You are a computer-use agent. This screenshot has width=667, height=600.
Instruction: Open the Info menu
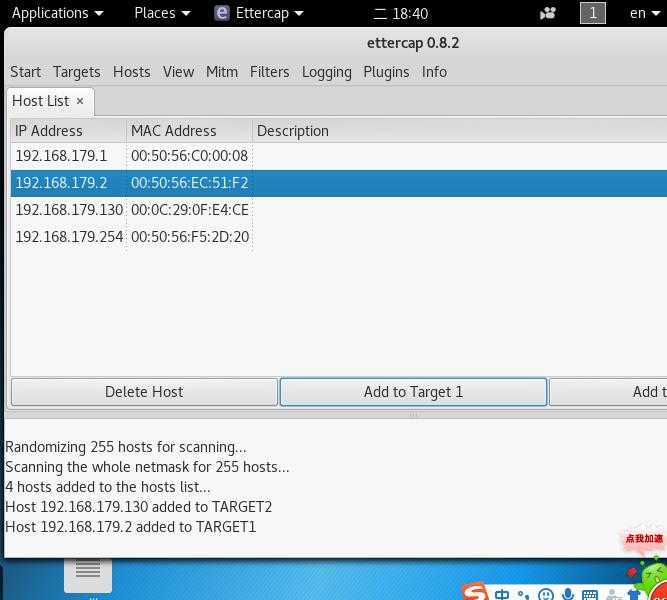click(434, 72)
